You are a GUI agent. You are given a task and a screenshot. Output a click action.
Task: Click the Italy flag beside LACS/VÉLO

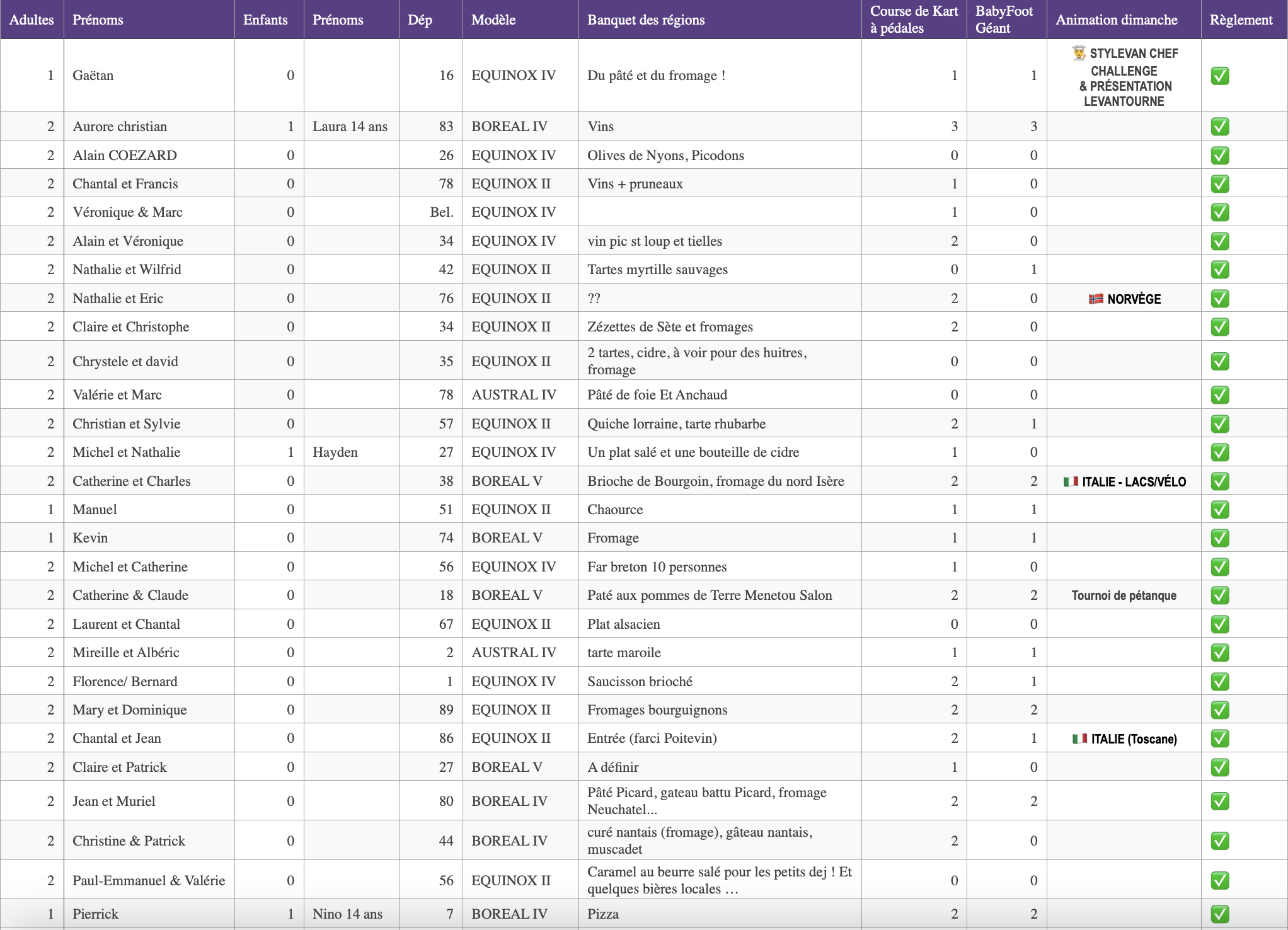click(1071, 481)
